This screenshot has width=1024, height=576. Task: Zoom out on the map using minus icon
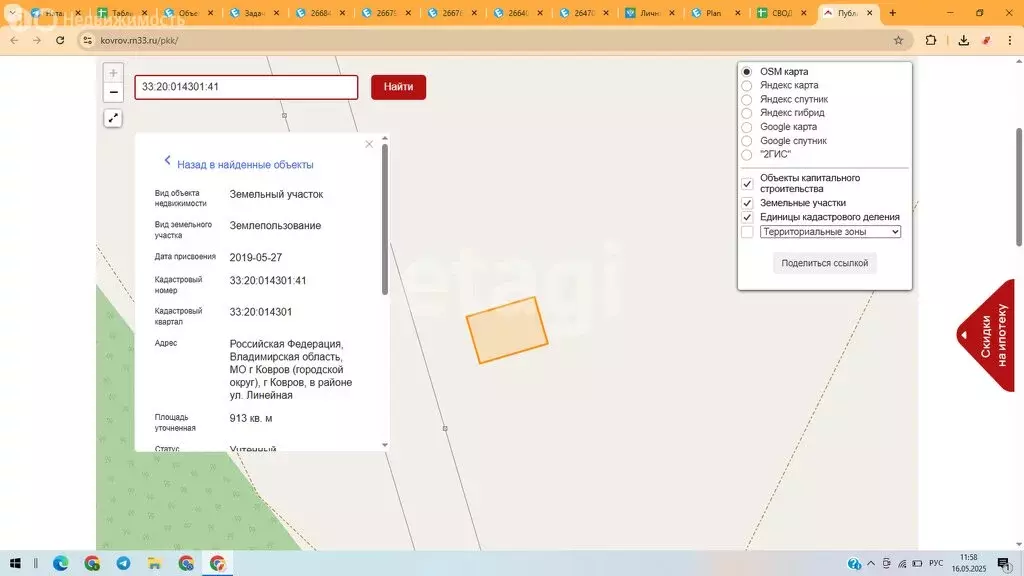[112, 92]
